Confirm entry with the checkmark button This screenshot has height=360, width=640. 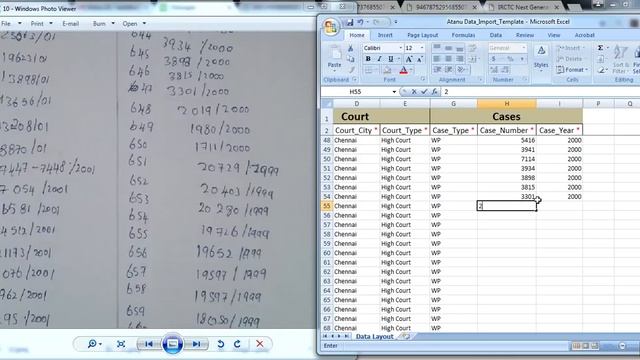point(424,92)
